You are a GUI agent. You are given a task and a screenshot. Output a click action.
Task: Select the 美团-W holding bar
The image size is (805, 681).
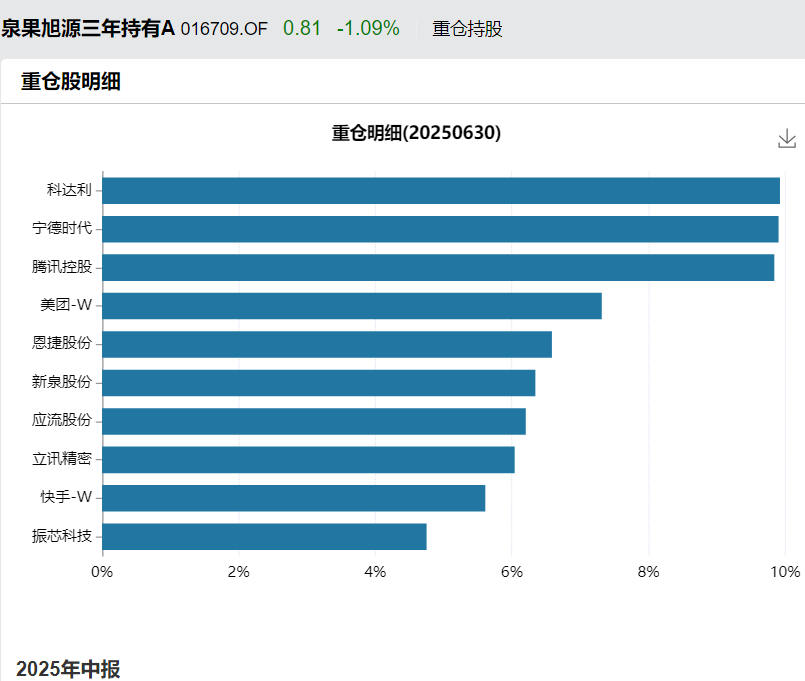(x=352, y=306)
